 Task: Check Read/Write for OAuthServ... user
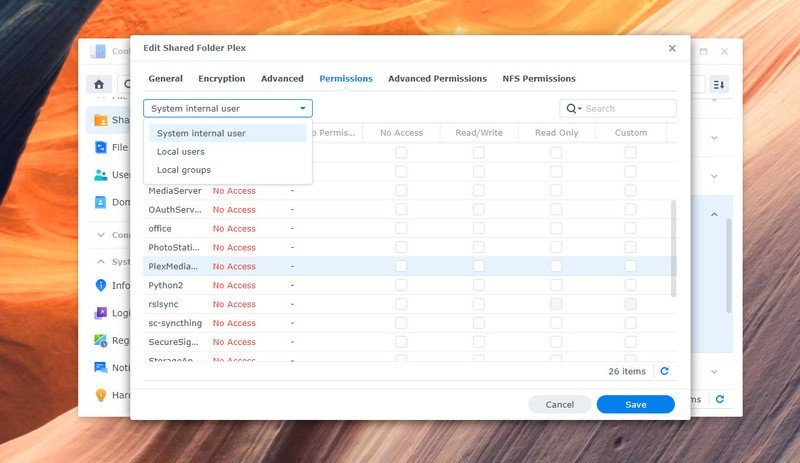pos(479,209)
